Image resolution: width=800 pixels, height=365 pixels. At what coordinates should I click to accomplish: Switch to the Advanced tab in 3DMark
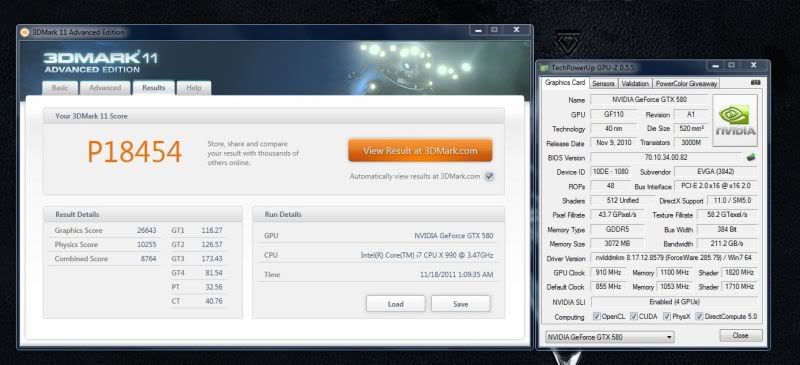pyautogui.click(x=105, y=88)
